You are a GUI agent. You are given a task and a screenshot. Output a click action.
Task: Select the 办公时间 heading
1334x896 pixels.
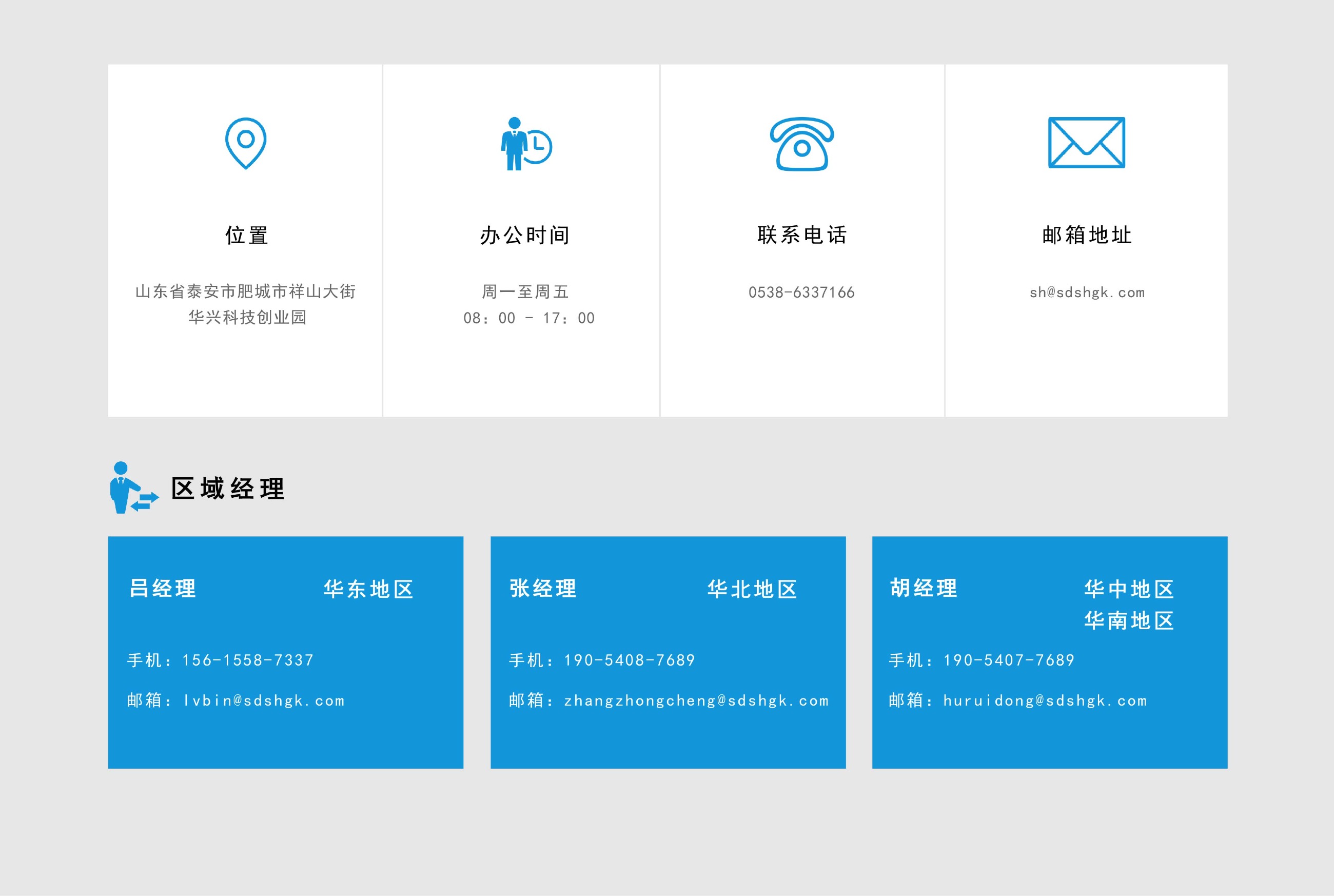click(x=525, y=236)
